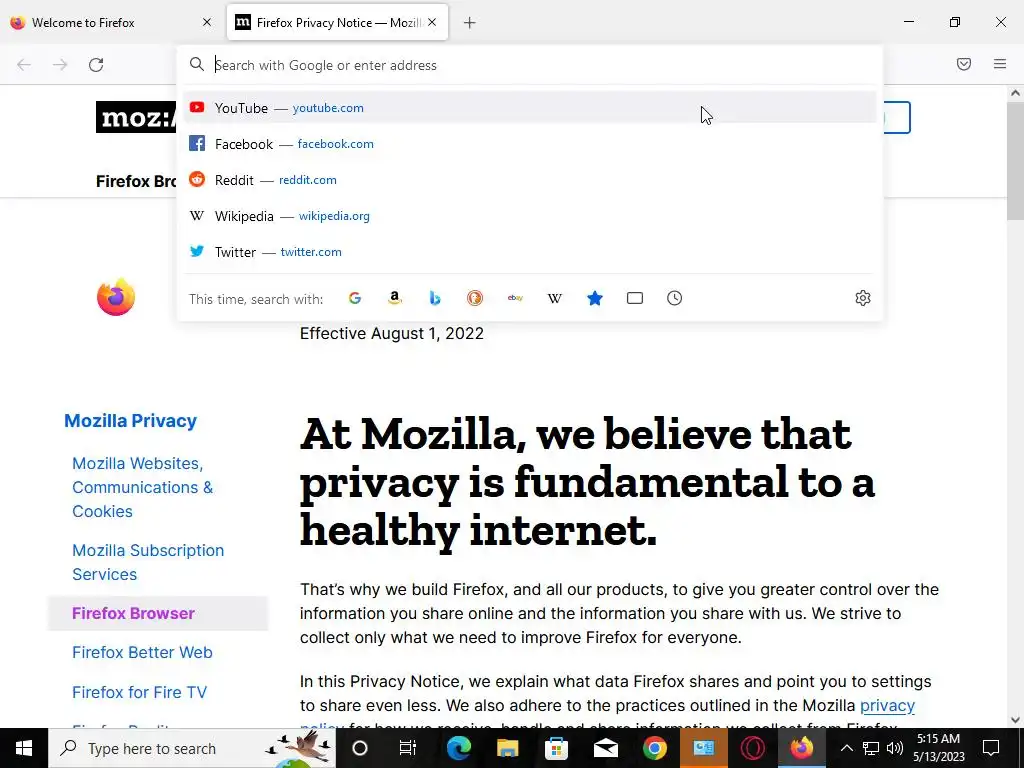Search this time with Amazon
This screenshot has height=768, width=1024.
[394, 298]
